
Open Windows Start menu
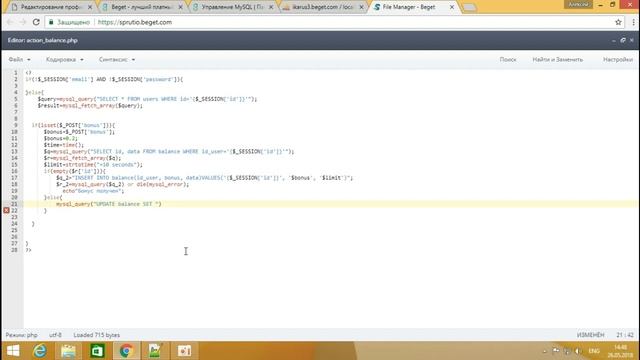click(13, 351)
